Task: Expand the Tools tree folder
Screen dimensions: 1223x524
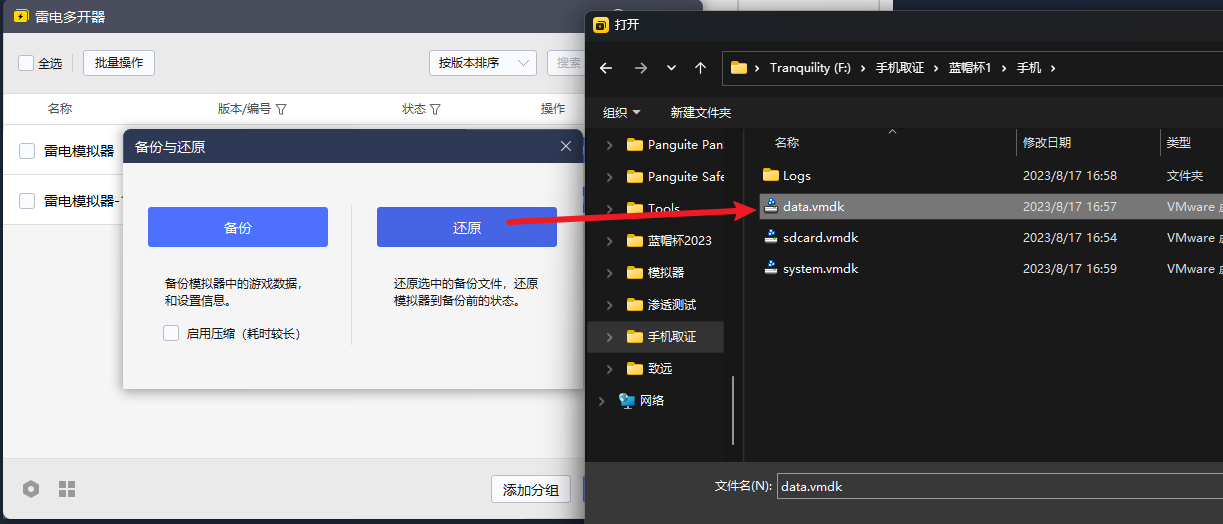Action: pos(609,208)
